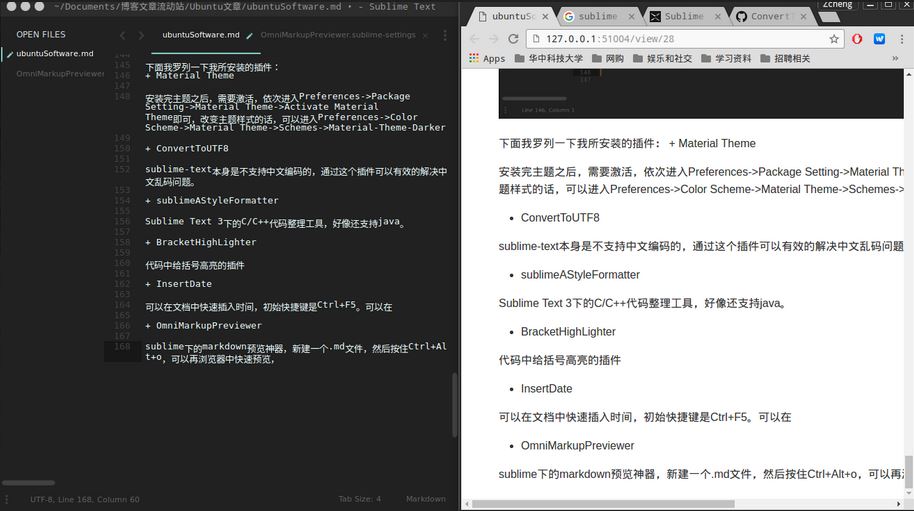Screen dimensions: 914x511
Task: Click the Sublime tab scroll right arrow
Action: [x=139, y=35]
